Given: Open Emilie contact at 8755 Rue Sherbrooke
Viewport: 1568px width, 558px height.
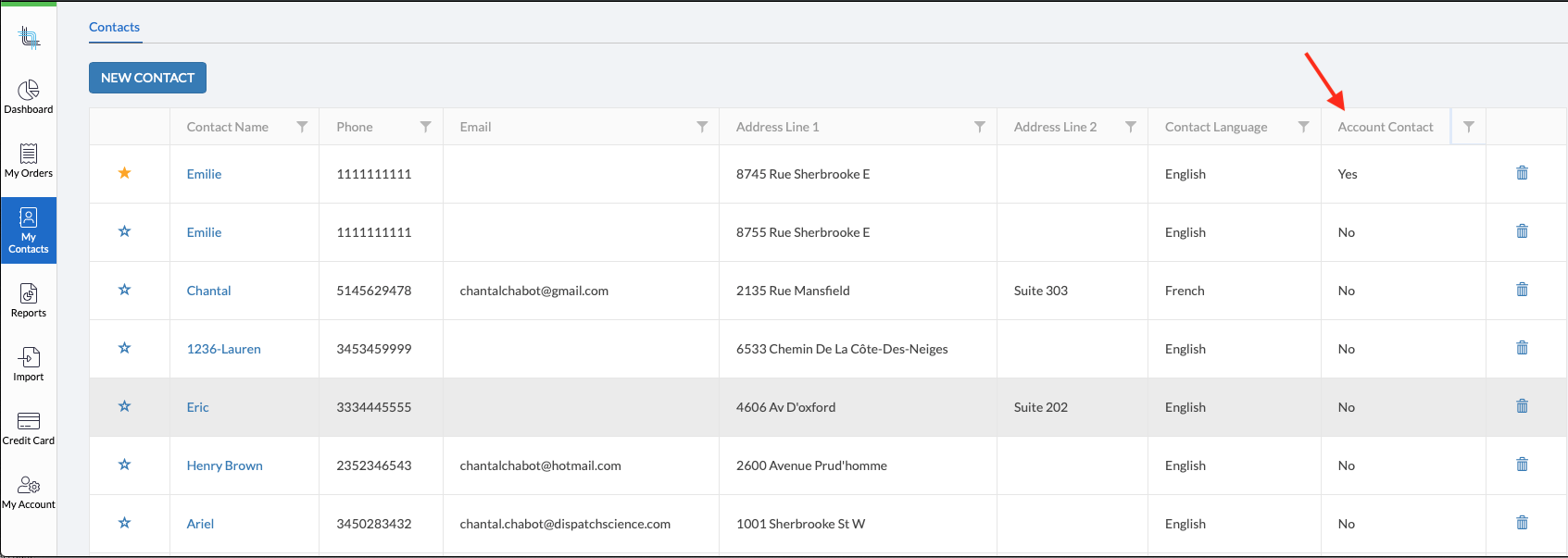Looking at the screenshot, I should [x=204, y=232].
